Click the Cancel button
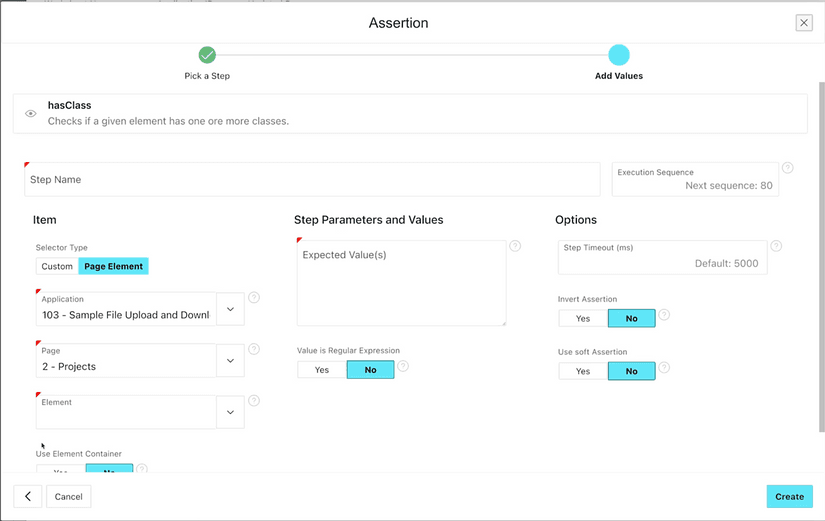825x521 pixels. (x=69, y=496)
